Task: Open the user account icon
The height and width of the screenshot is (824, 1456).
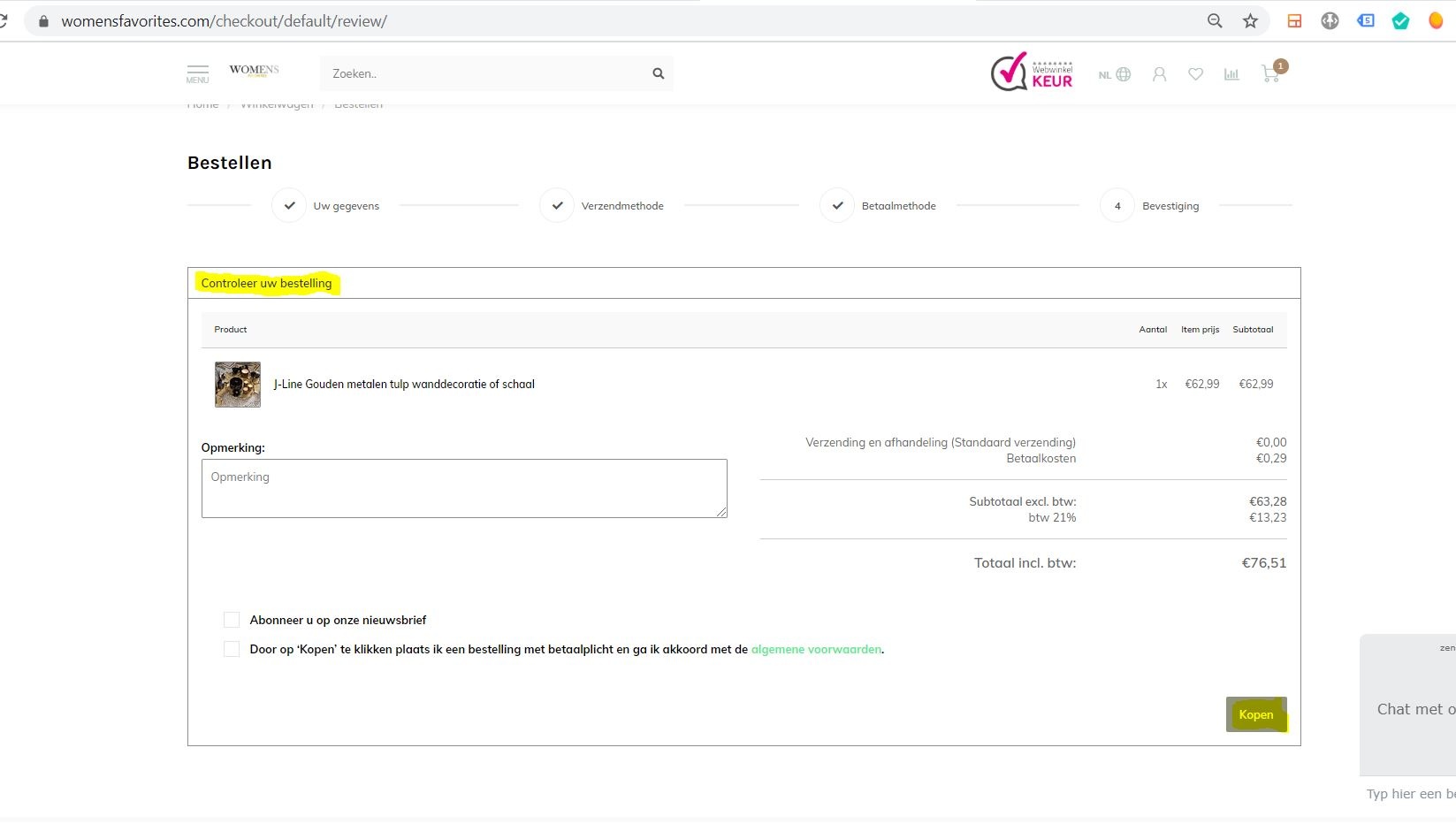Action: pos(1159,75)
